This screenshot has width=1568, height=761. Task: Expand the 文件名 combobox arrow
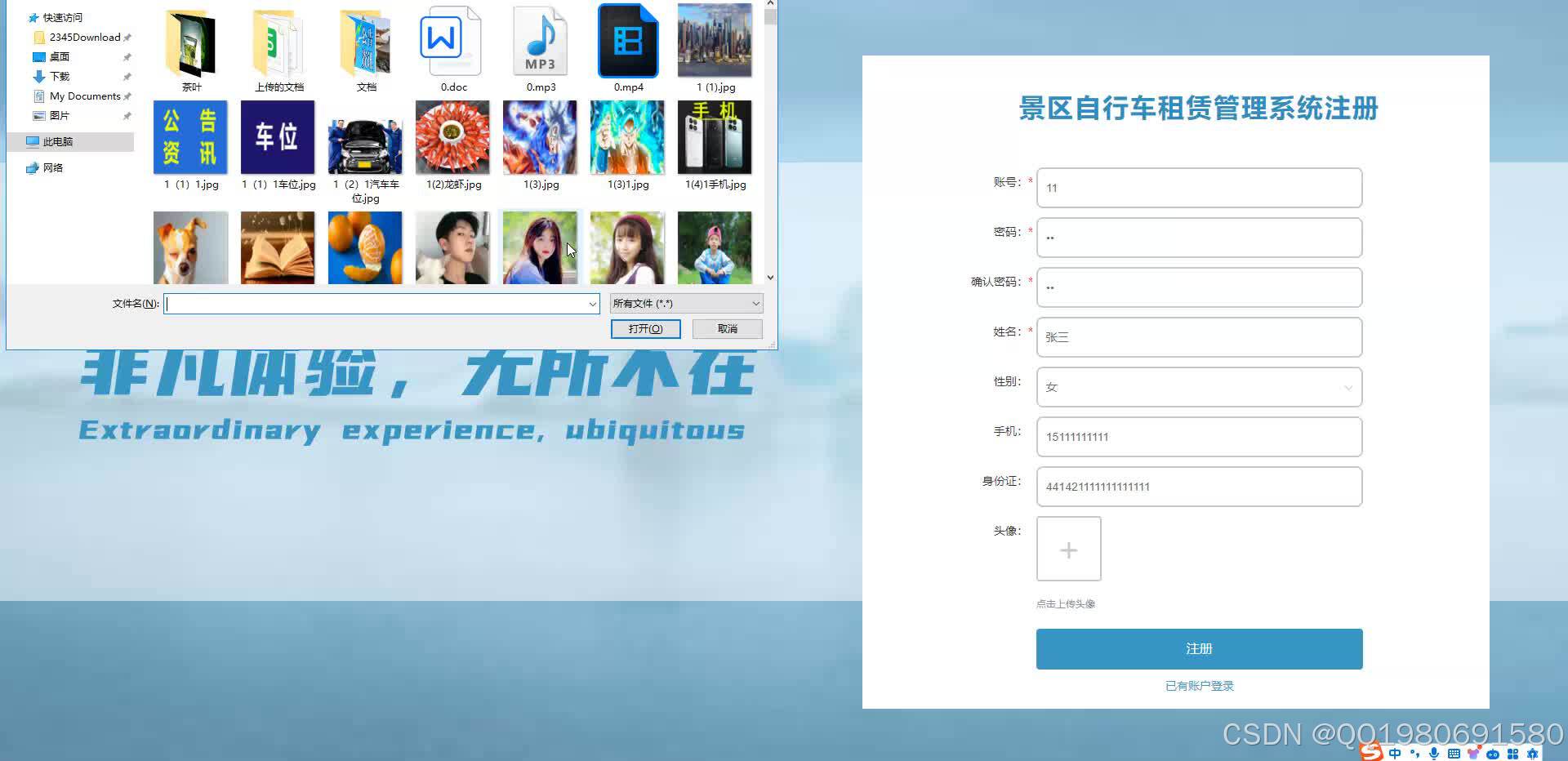click(x=593, y=303)
